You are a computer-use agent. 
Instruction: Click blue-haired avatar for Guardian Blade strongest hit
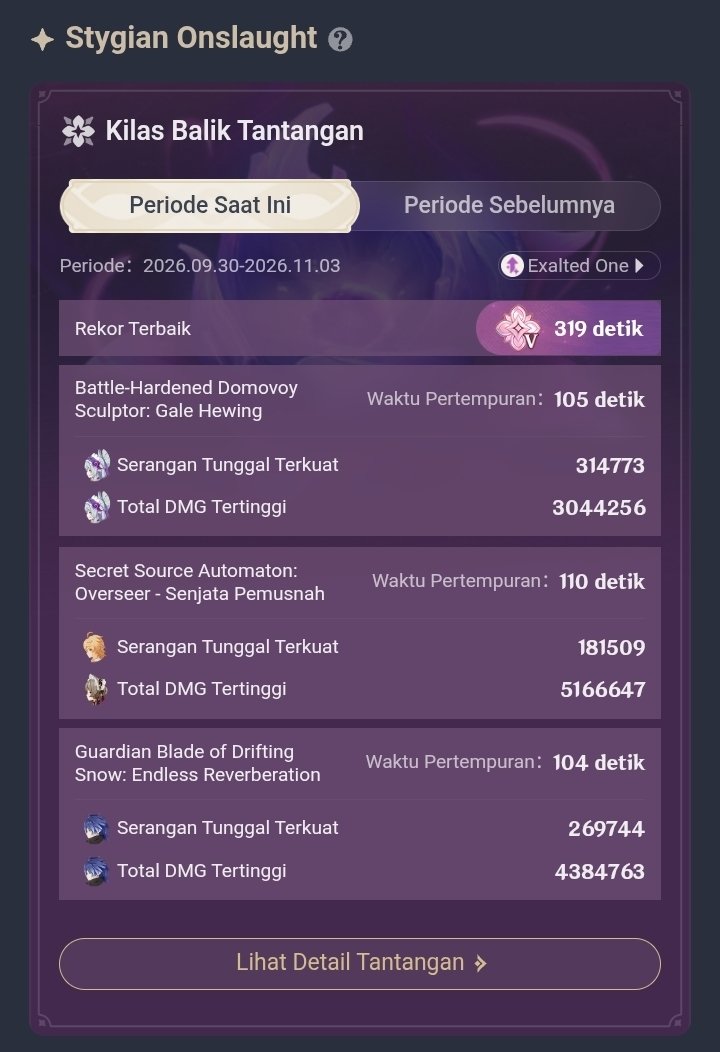click(x=95, y=829)
